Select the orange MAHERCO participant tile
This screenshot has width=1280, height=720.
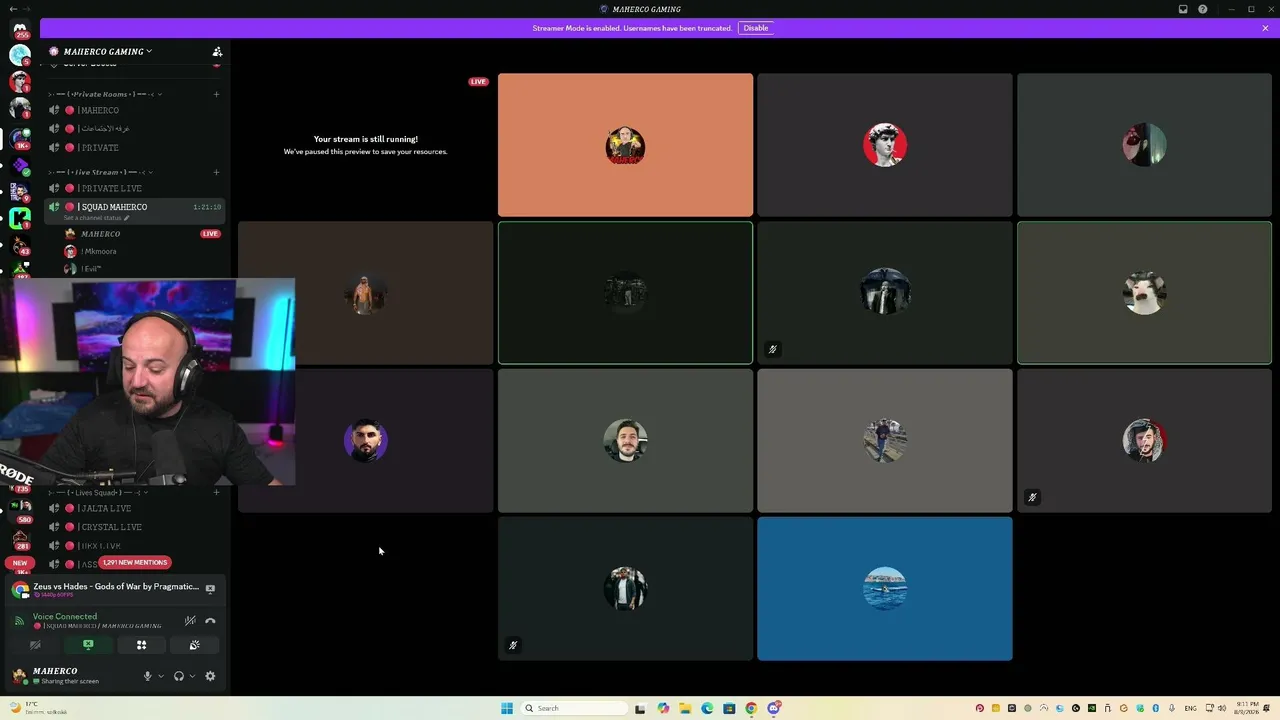(x=625, y=145)
